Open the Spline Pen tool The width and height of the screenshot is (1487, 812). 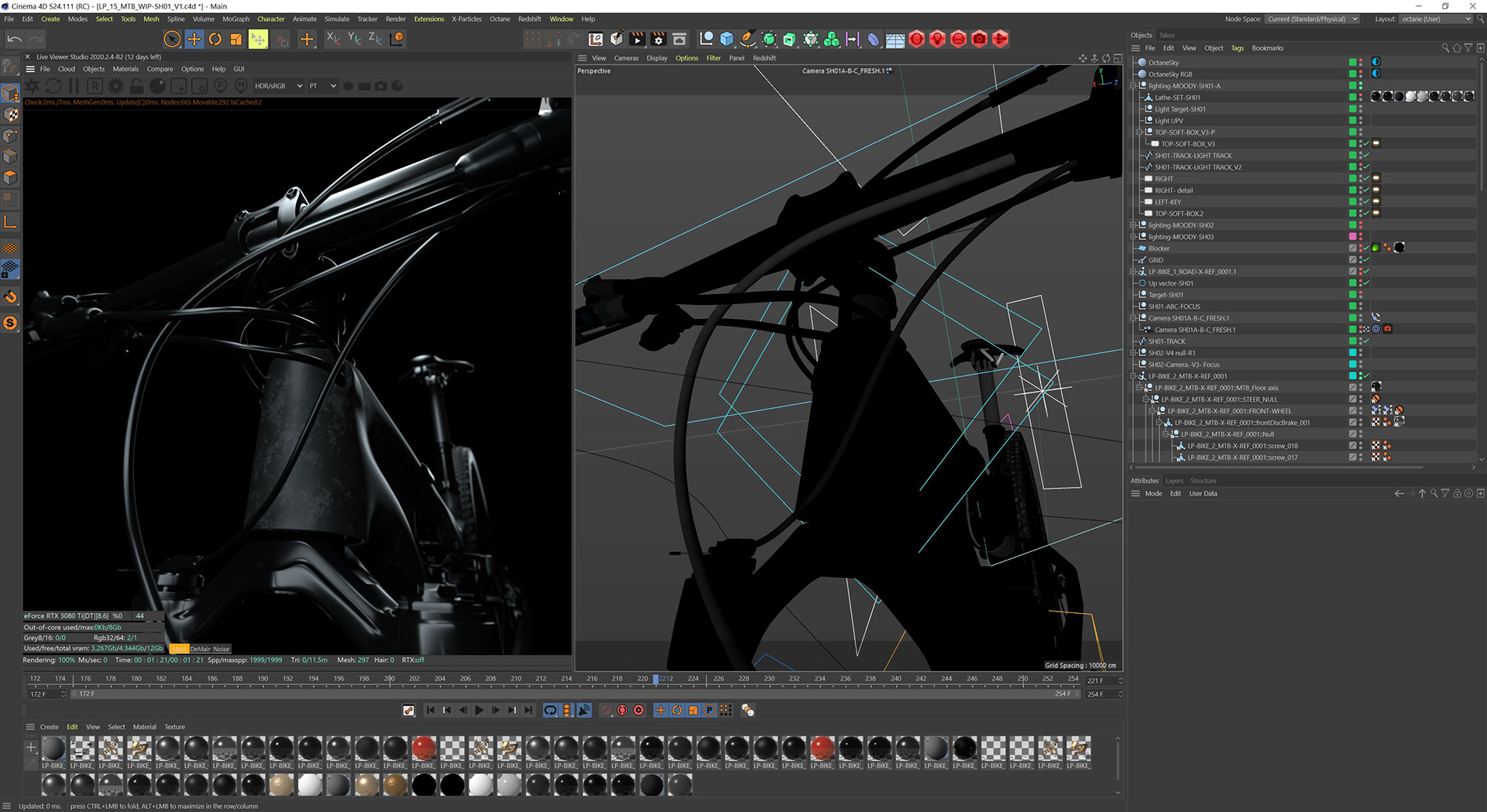(747, 39)
